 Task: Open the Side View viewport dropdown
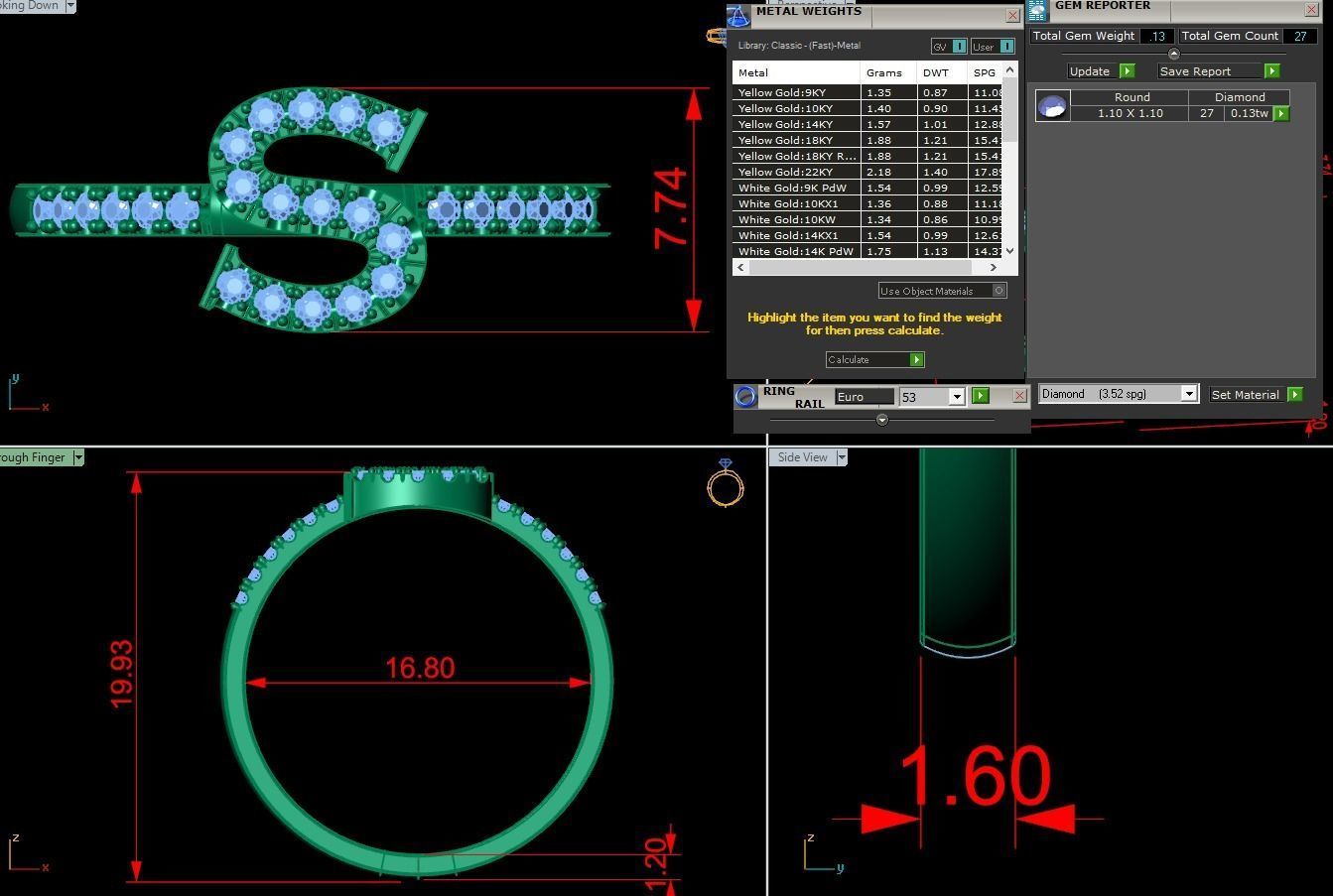coord(841,456)
